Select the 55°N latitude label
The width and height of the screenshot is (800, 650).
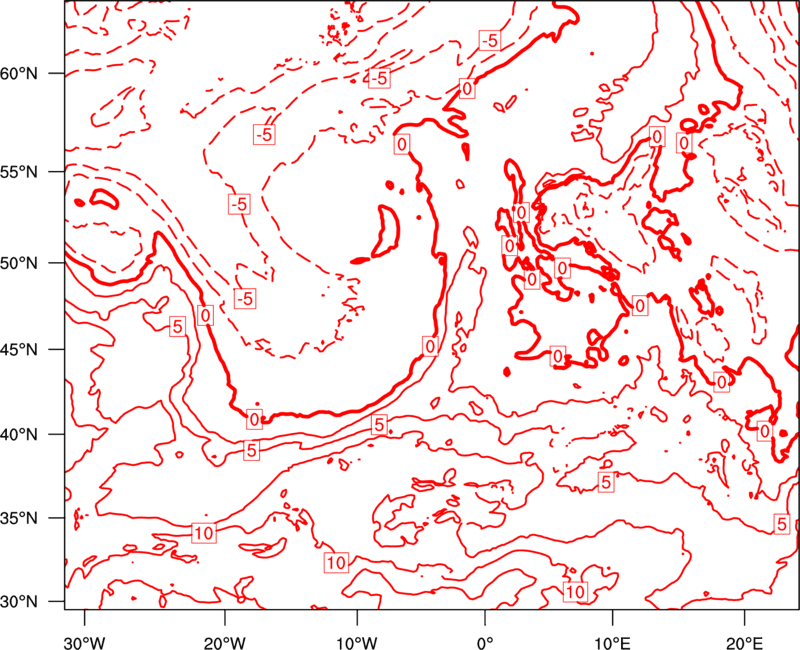(19, 172)
